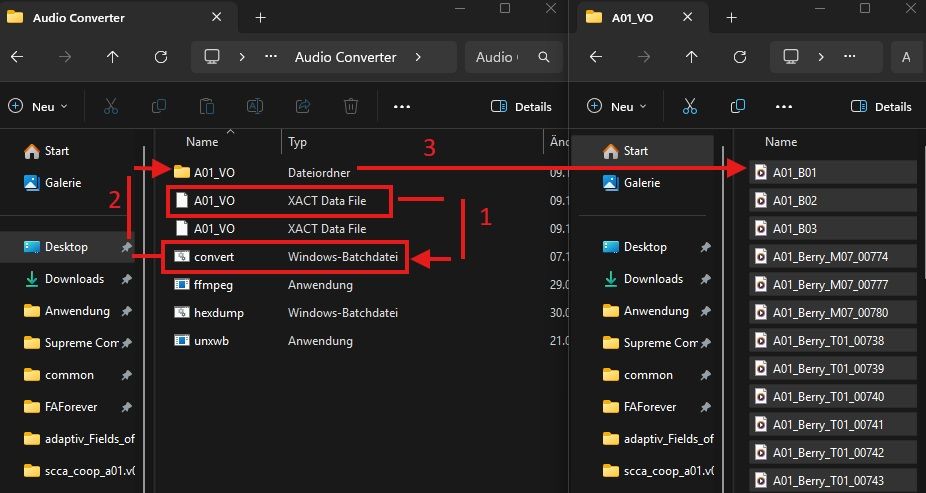This screenshot has width=926, height=493.
Task: Toggle Details pane in A01_VO window
Action: coord(881,107)
